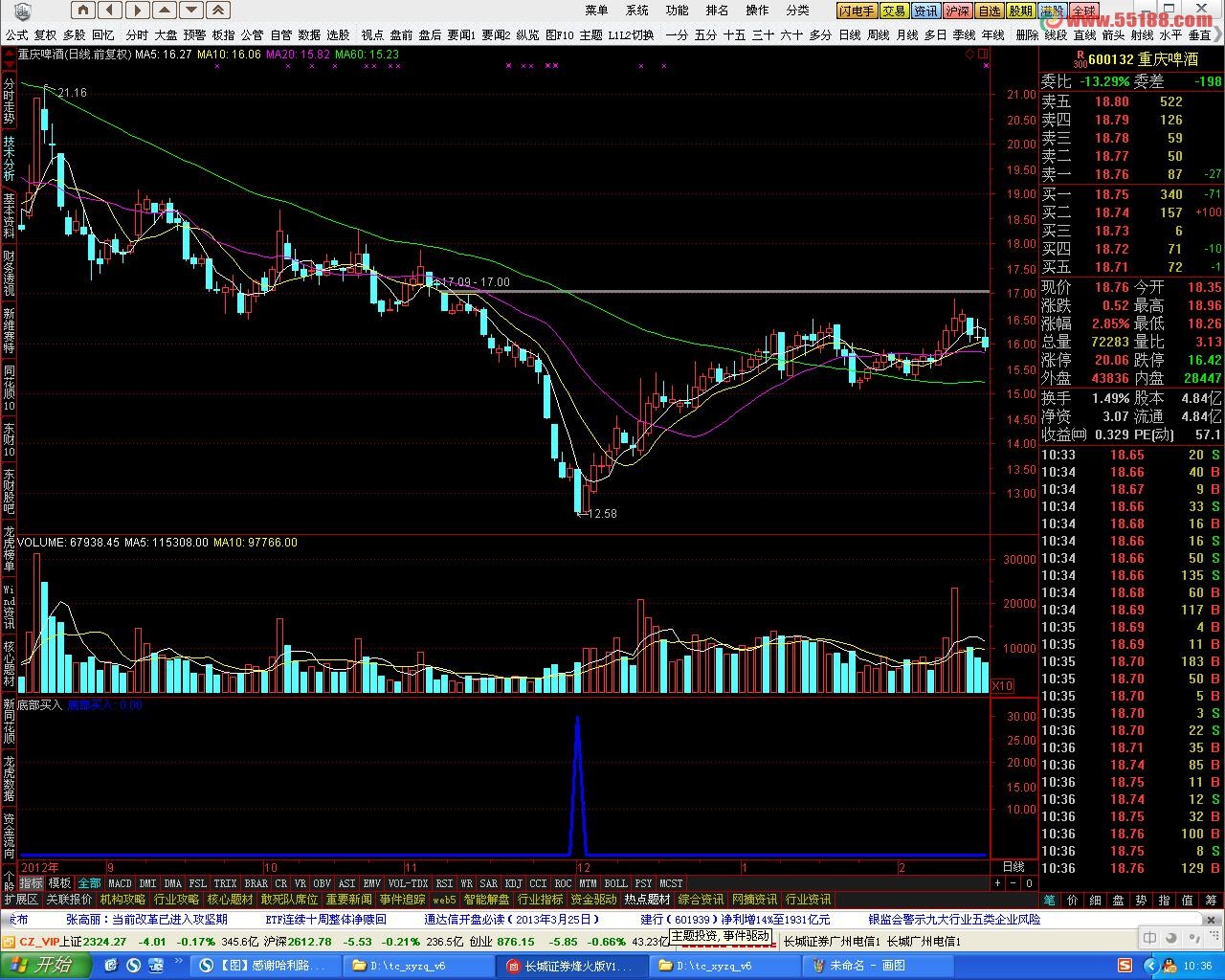Screen dimensions: 1225x980
Task: Open the 操作 menu
Action: coord(757,11)
